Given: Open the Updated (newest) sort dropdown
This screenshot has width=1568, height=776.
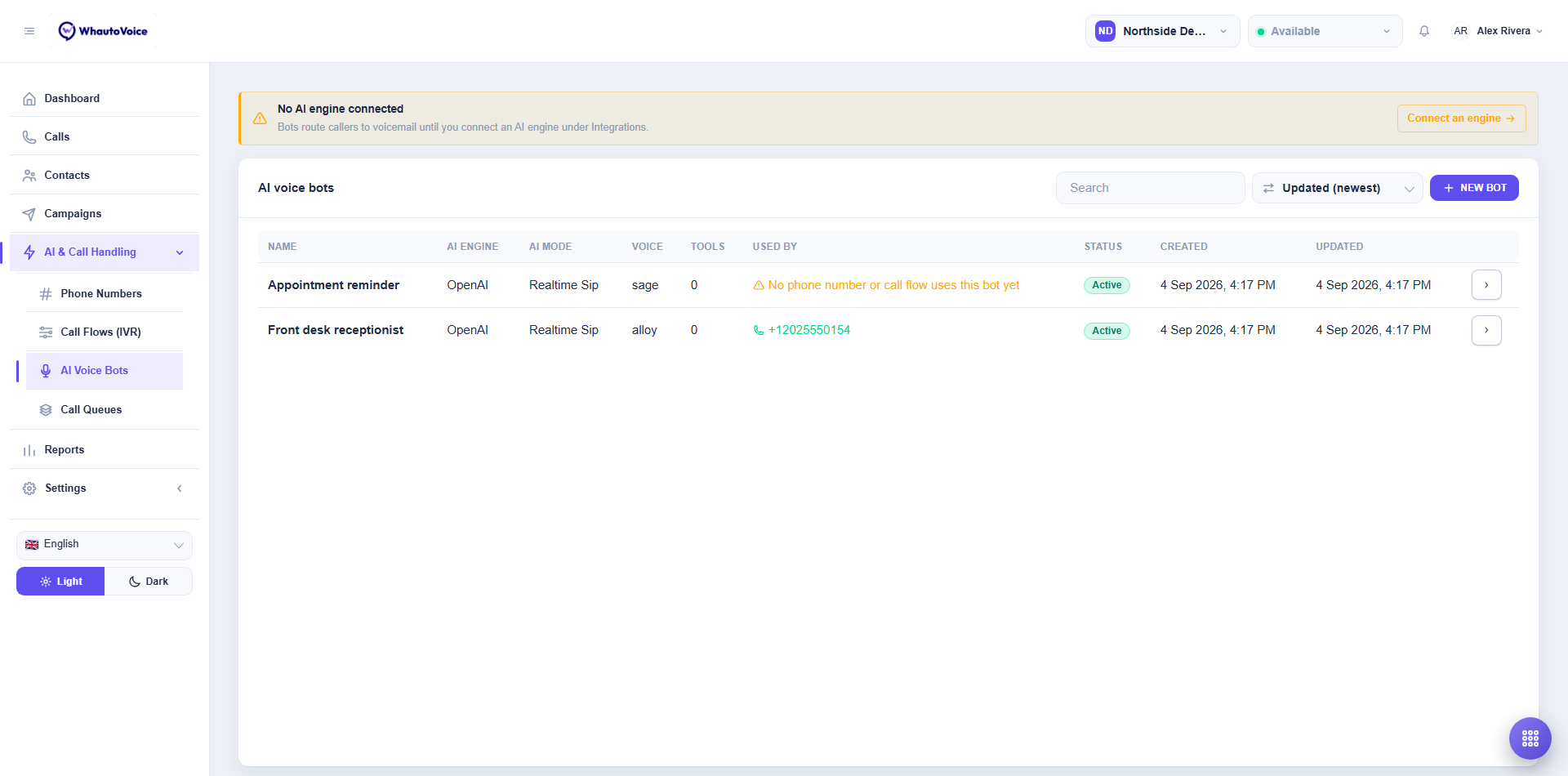Looking at the screenshot, I should [x=1337, y=188].
